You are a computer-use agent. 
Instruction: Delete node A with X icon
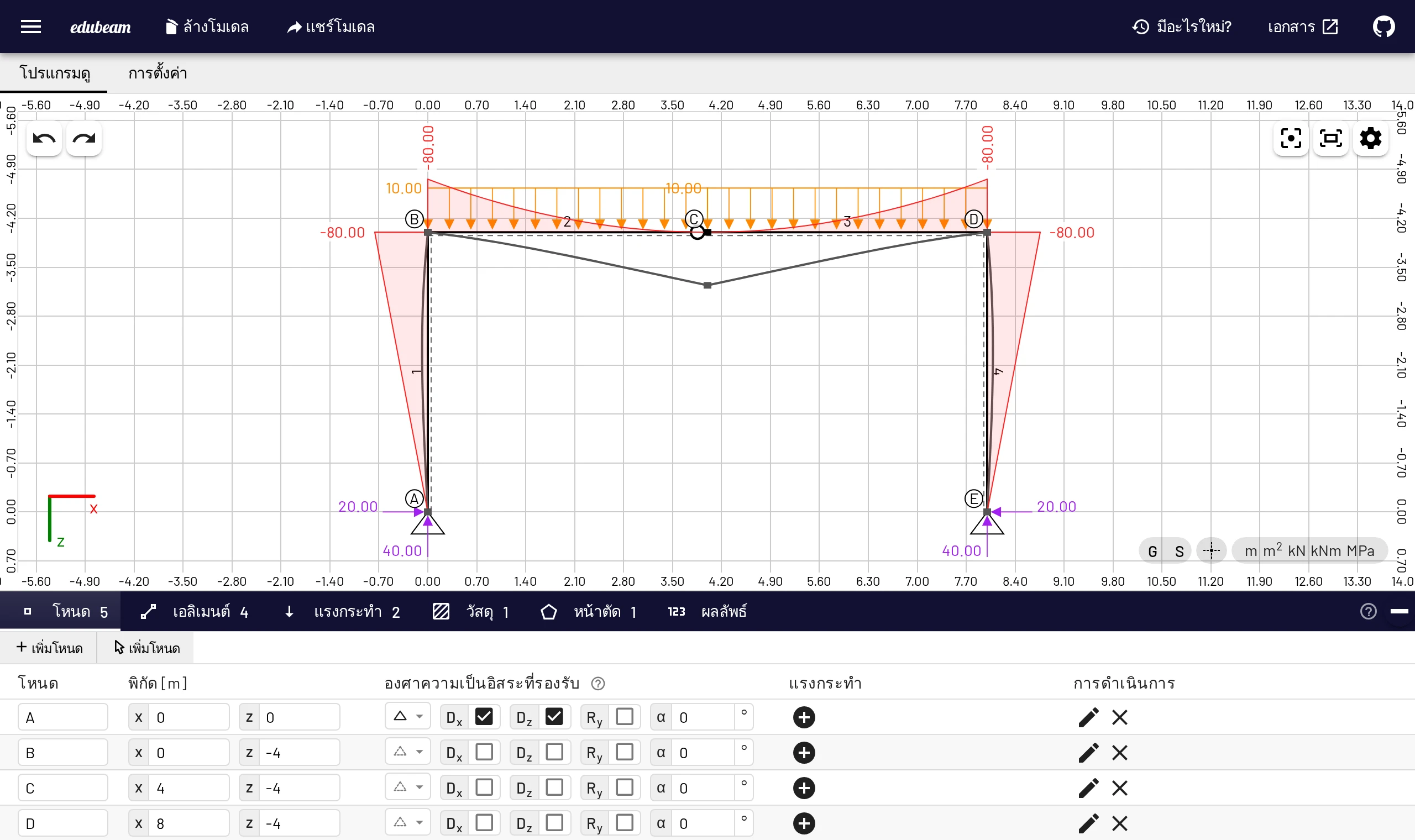pyautogui.click(x=1119, y=718)
